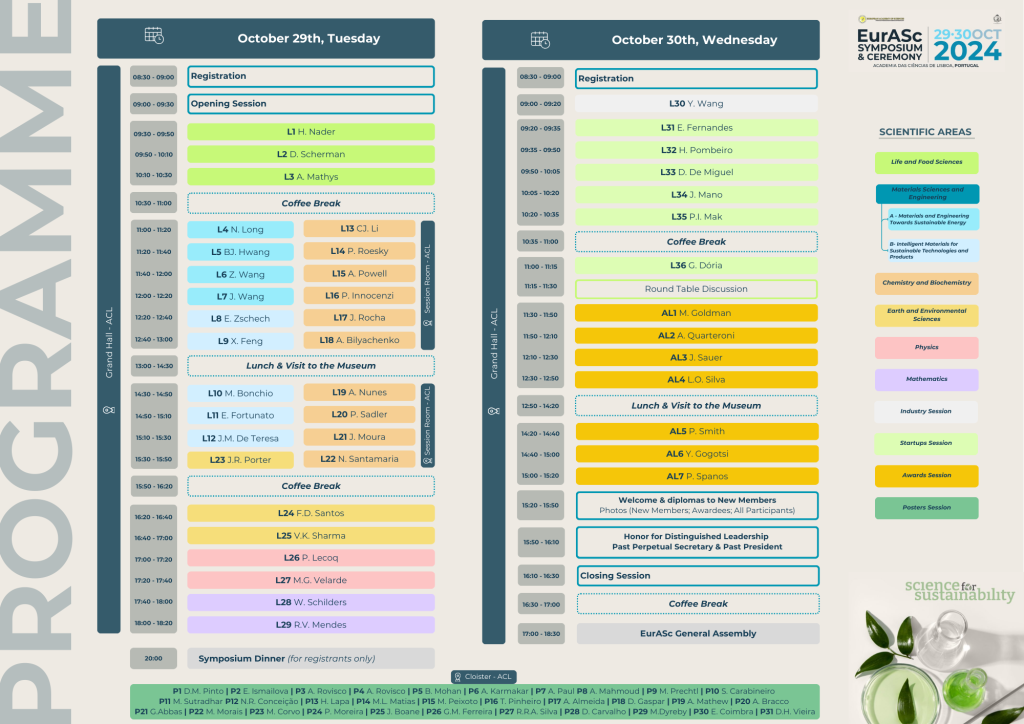This screenshot has width=1024, height=724.
Task: Select lecture L18 A. Bilyachenko
Action: click(359, 339)
